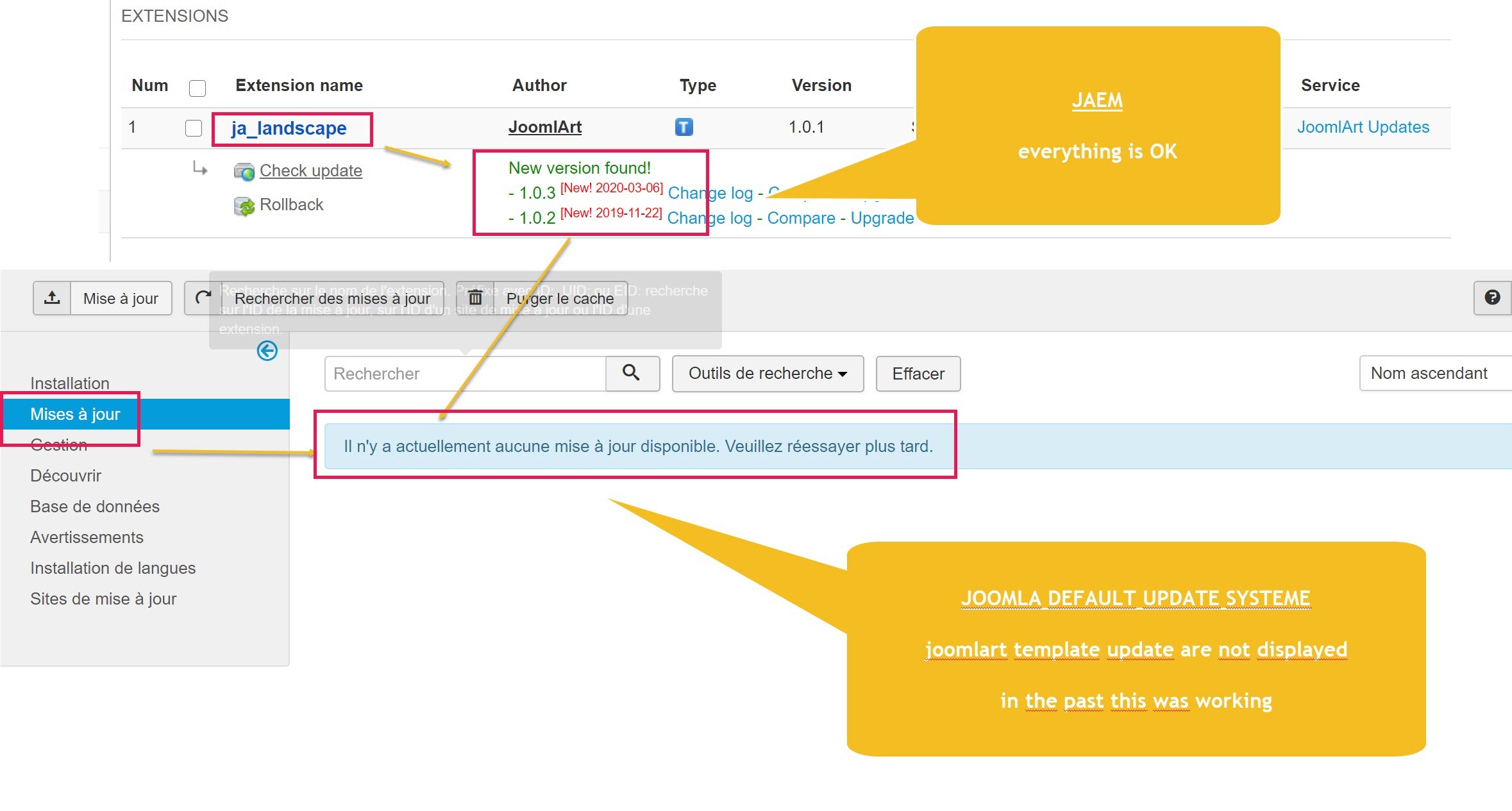Open help with the question mark icon
Screen dimensions: 1512x811
(x=1492, y=297)
